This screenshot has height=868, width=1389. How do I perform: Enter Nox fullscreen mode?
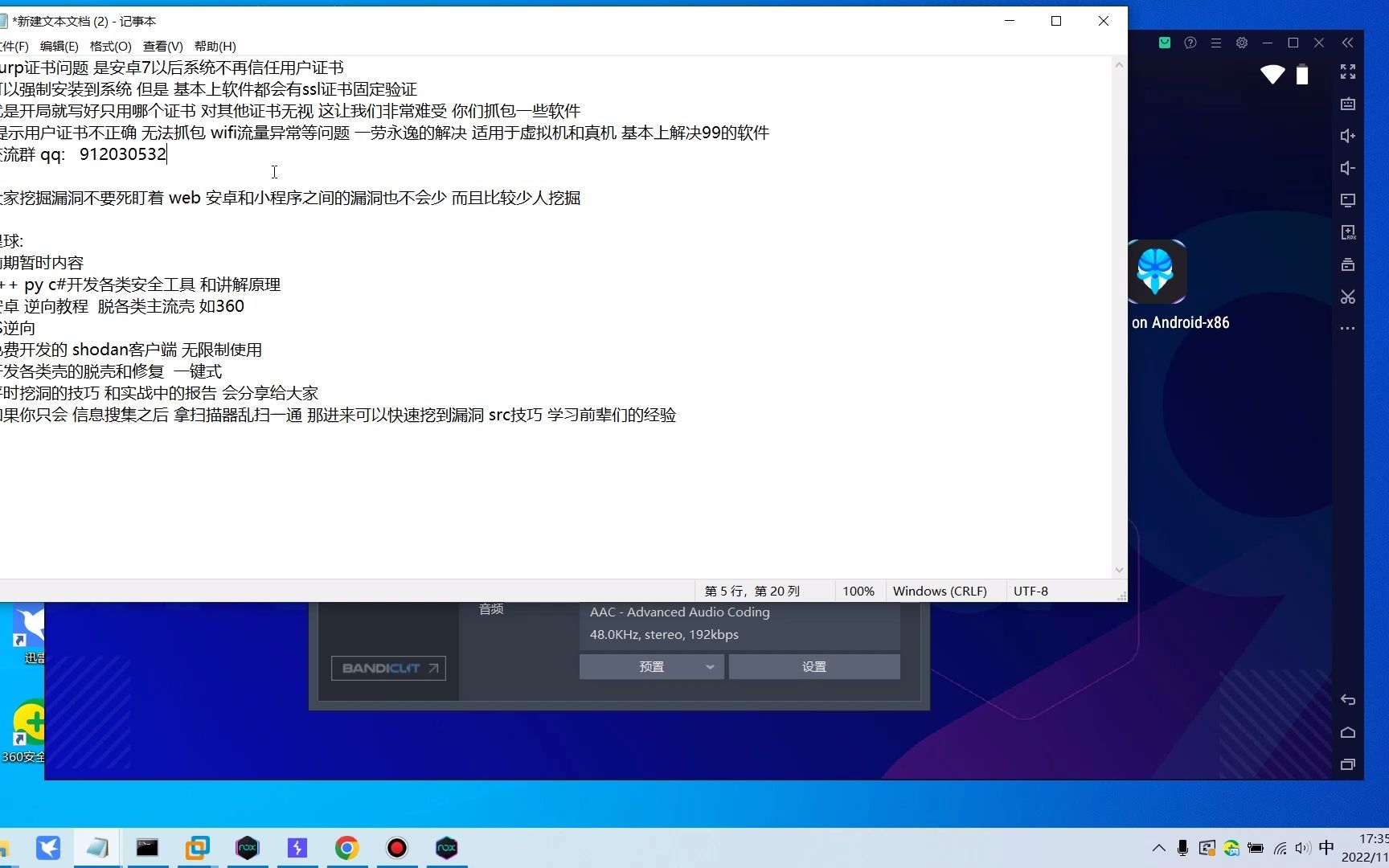coord(1348,72)
